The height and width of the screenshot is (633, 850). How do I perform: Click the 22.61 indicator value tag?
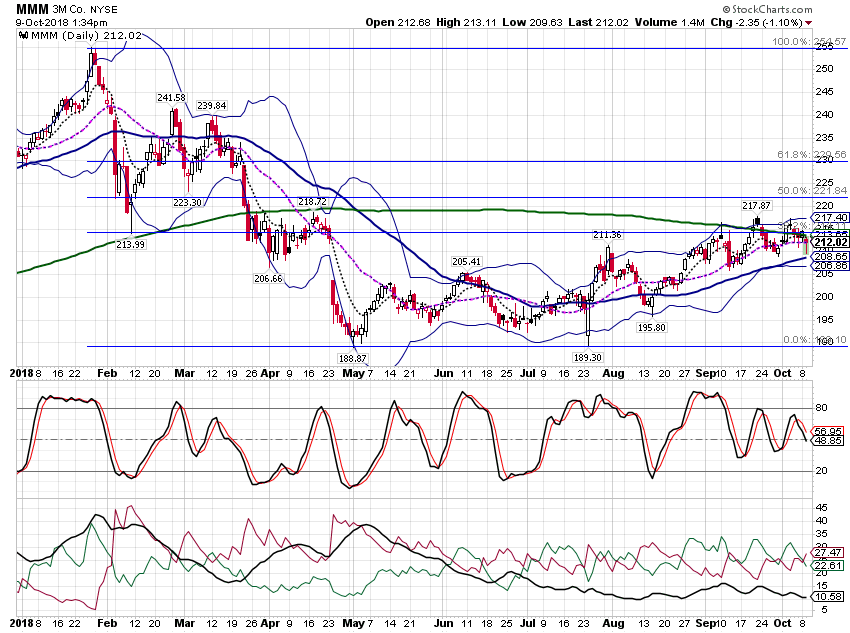click(828, 566)
